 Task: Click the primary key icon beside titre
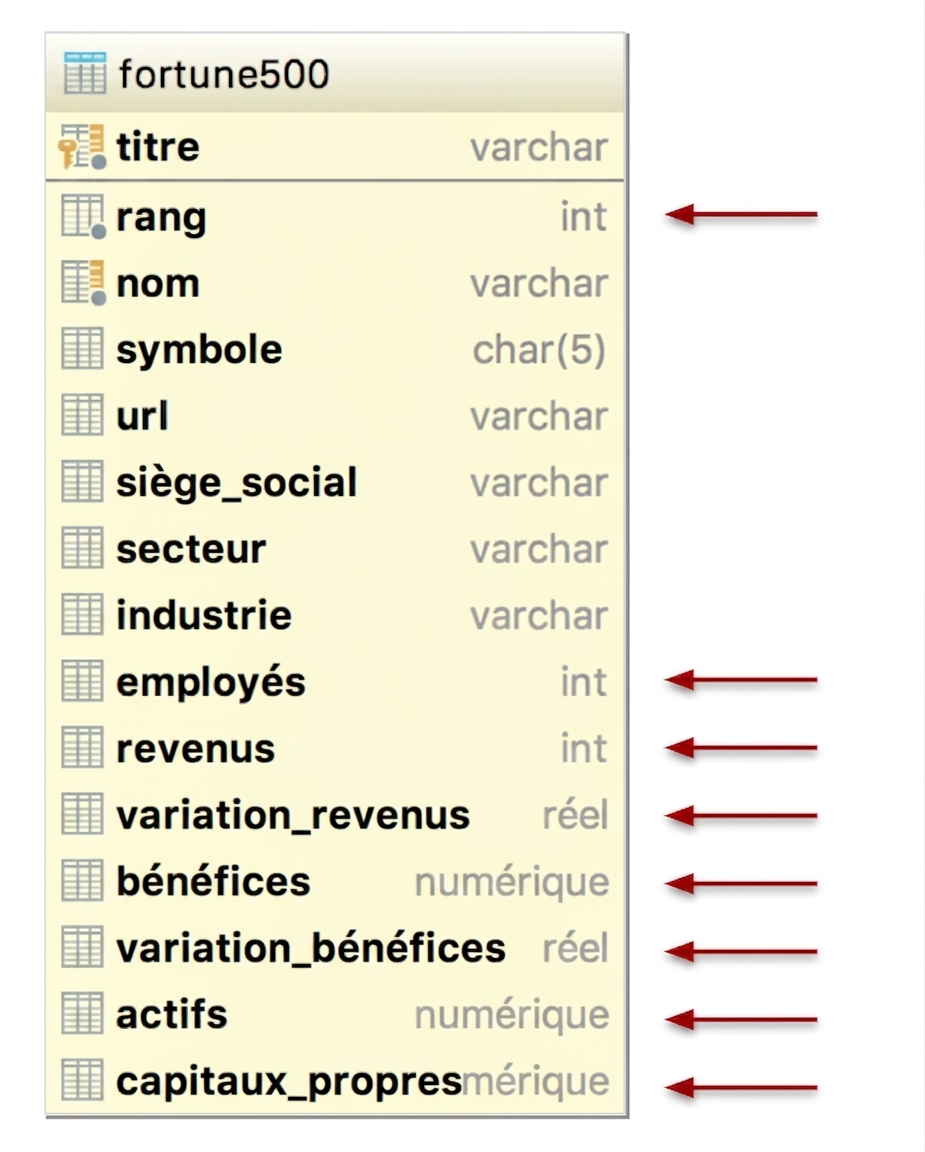tap(82, 147)
